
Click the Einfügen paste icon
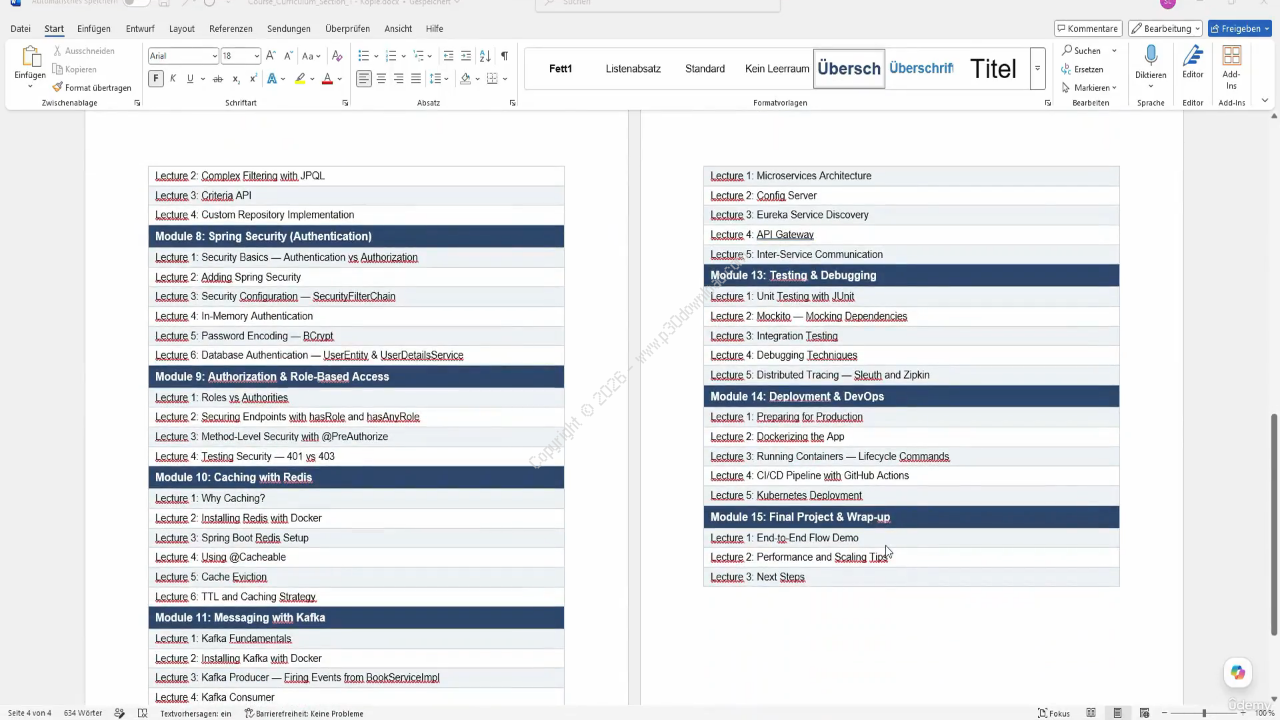click(30, 57)
